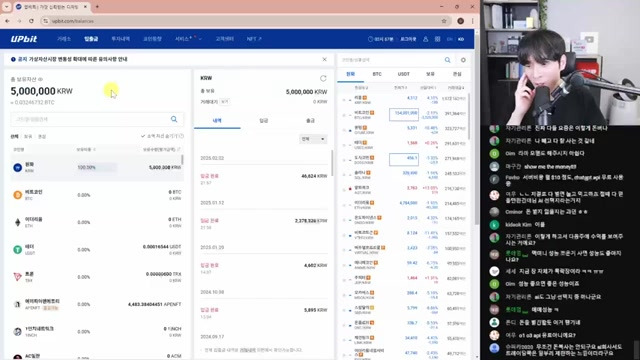
Task: Toggle the favorite star on the DOGE/KRW row
Action: 344,160
